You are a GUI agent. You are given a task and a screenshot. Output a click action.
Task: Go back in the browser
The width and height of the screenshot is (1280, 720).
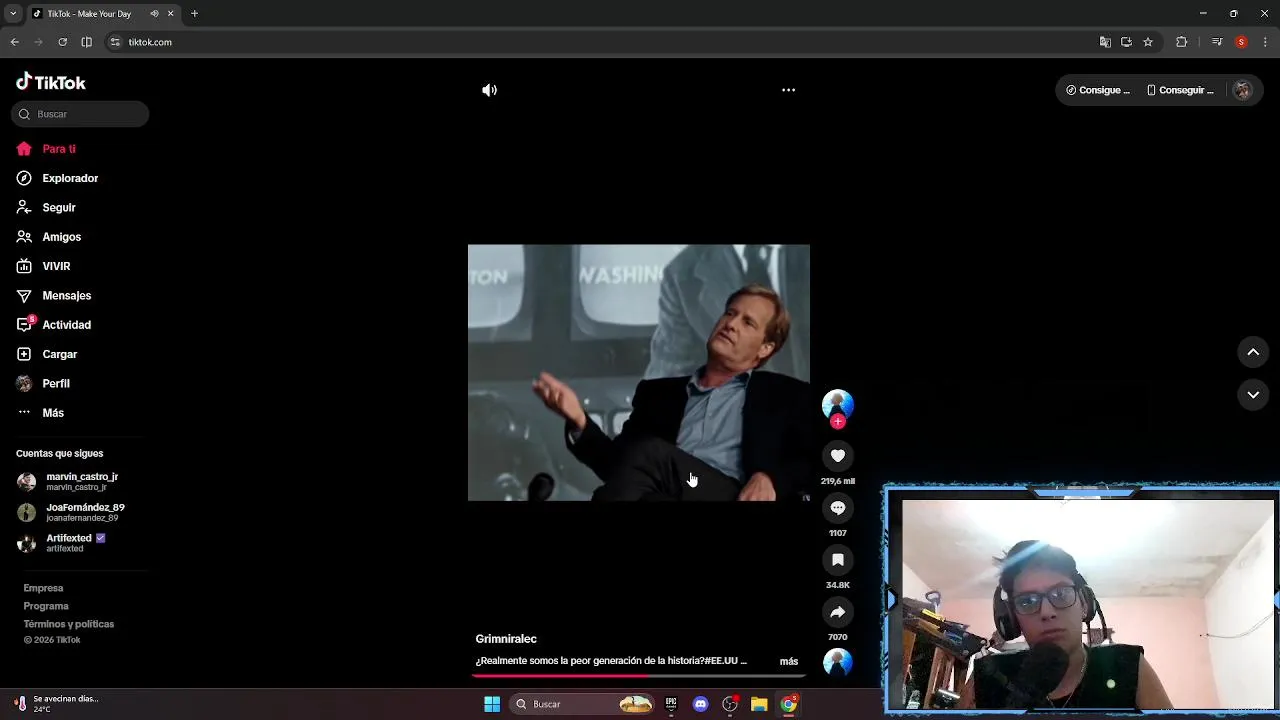click(x=15, y=42)
